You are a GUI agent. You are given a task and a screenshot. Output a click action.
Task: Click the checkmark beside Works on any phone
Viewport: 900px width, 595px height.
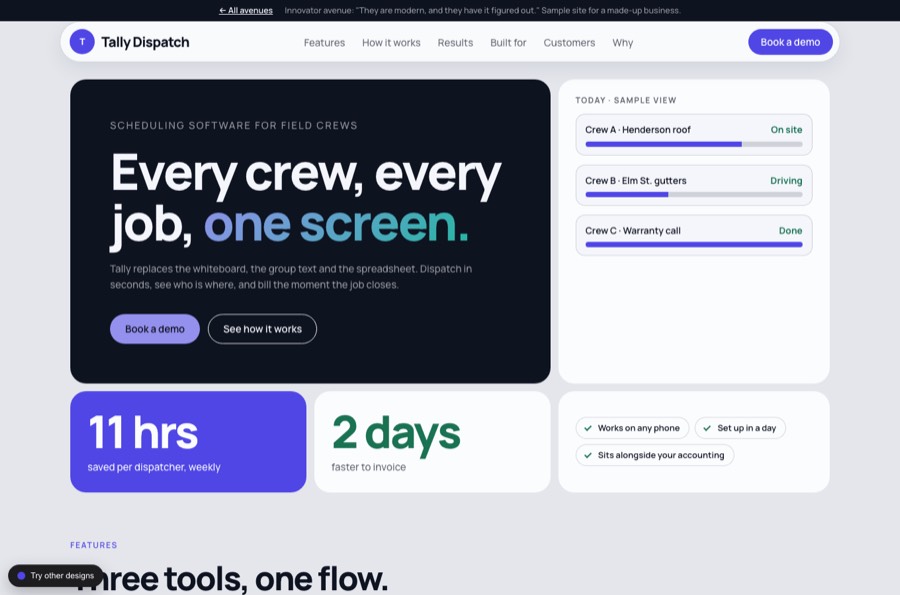pyautogui.click(x=588, y=428)
